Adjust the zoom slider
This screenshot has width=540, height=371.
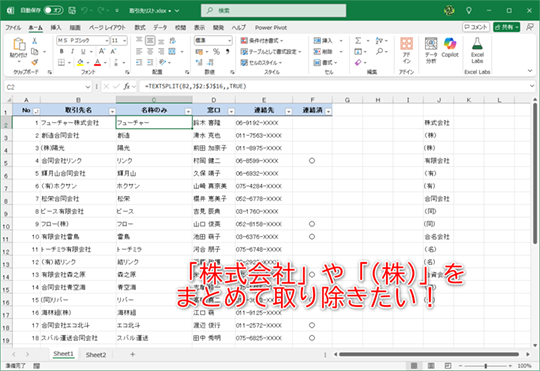click(486, 366)
